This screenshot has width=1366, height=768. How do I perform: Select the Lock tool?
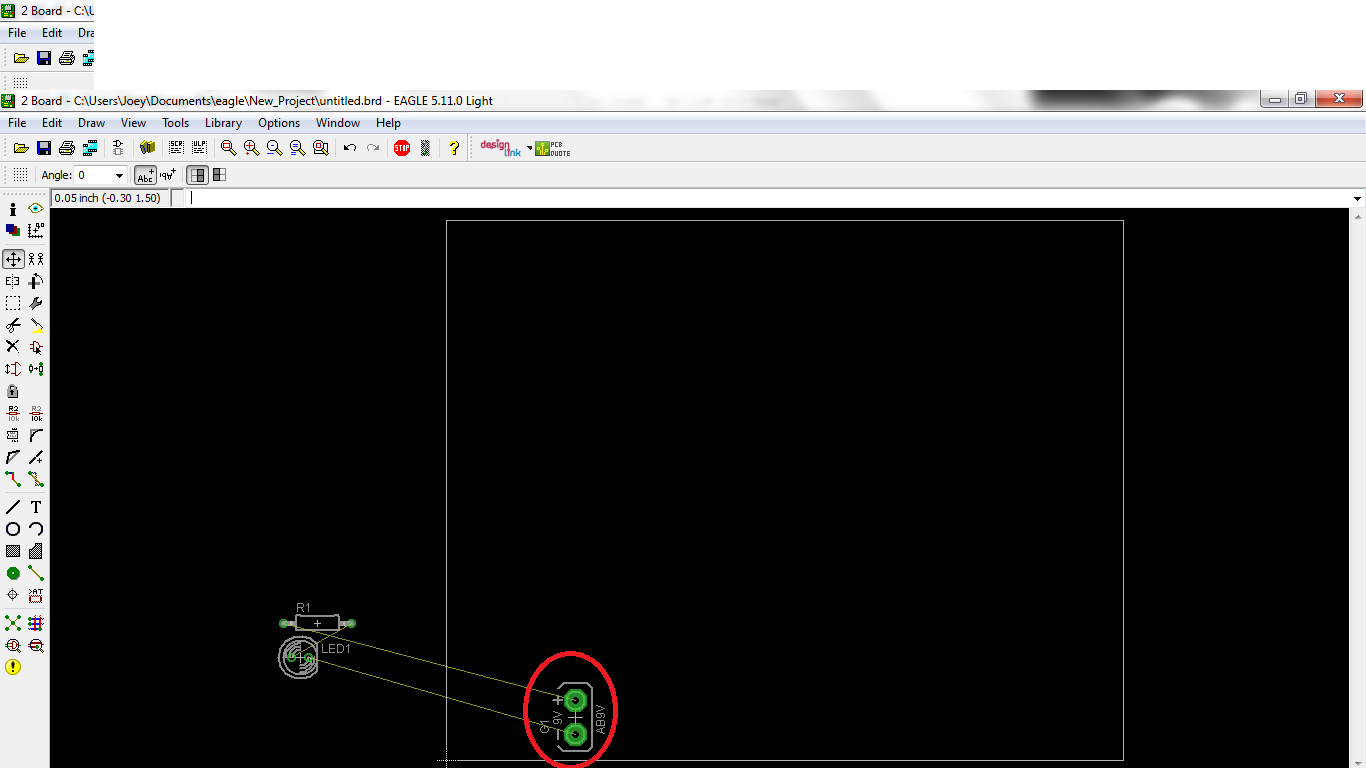[x=13, y=391]
